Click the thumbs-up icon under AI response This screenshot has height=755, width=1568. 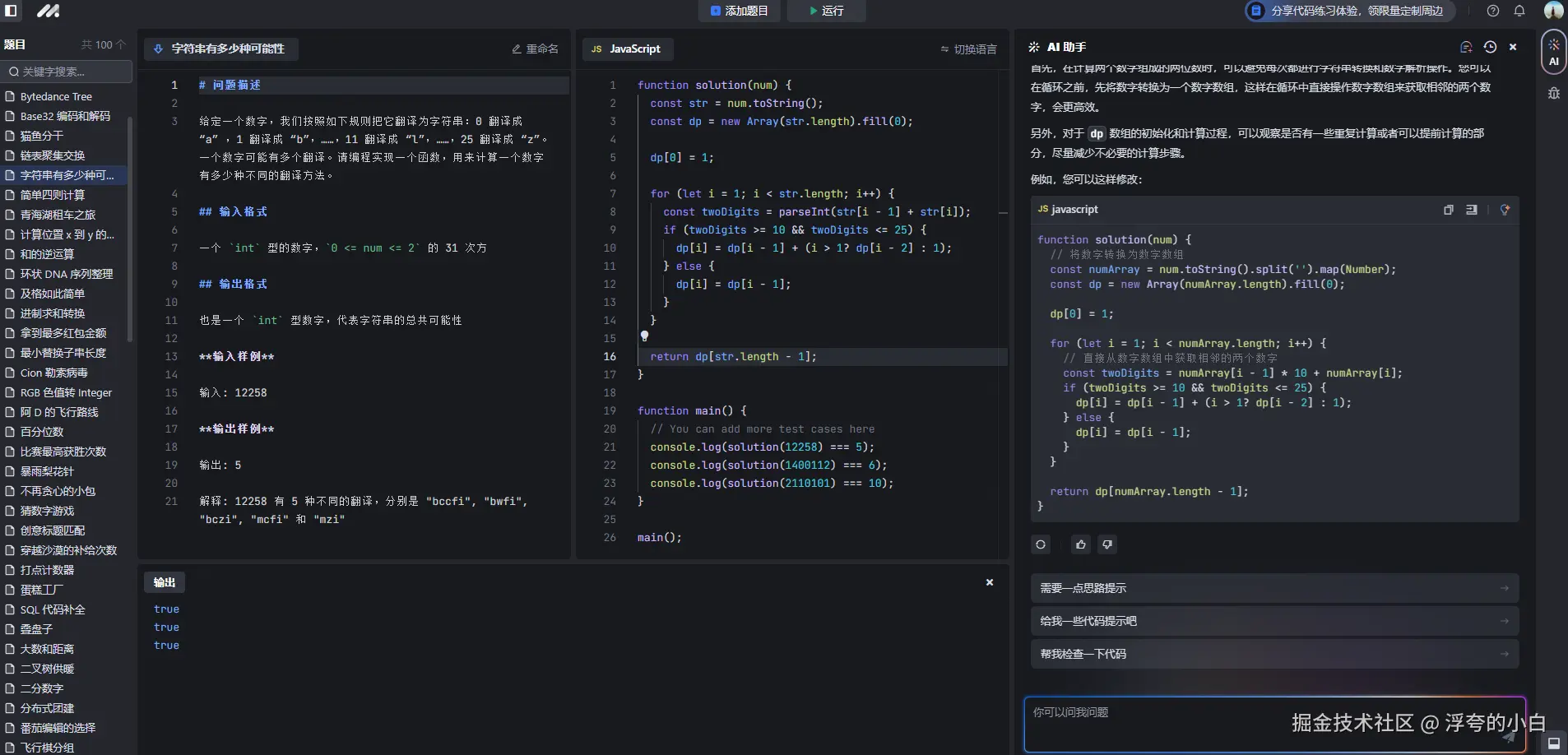click(x=1080, y=544)
